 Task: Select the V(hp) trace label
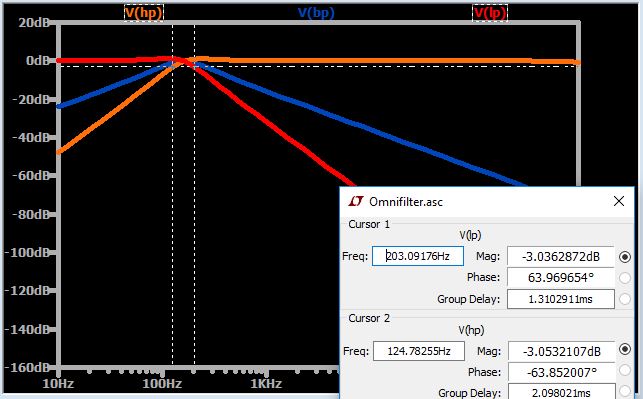click(x=144, y=13)
